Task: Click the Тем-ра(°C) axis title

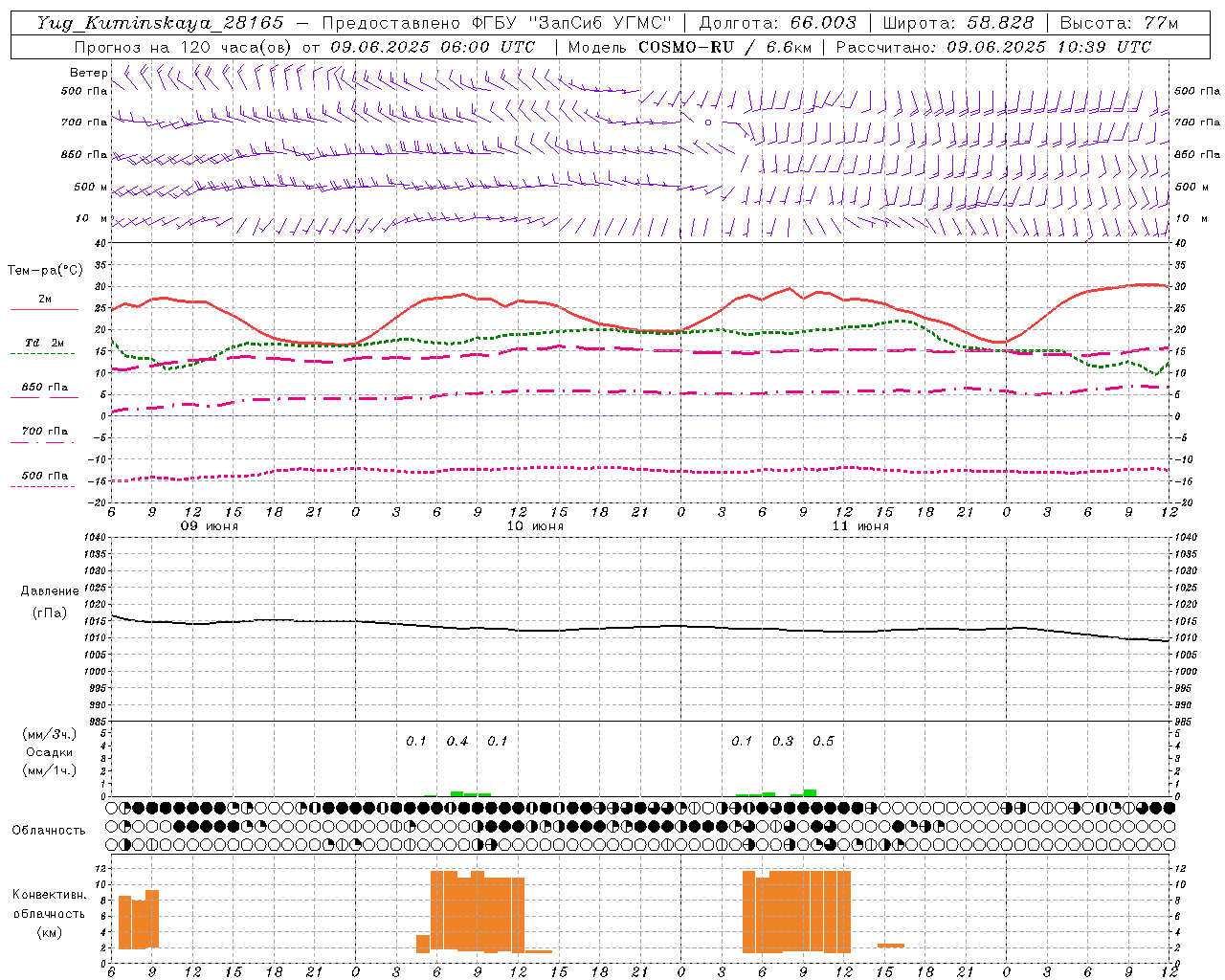Action: click(45, 271)
